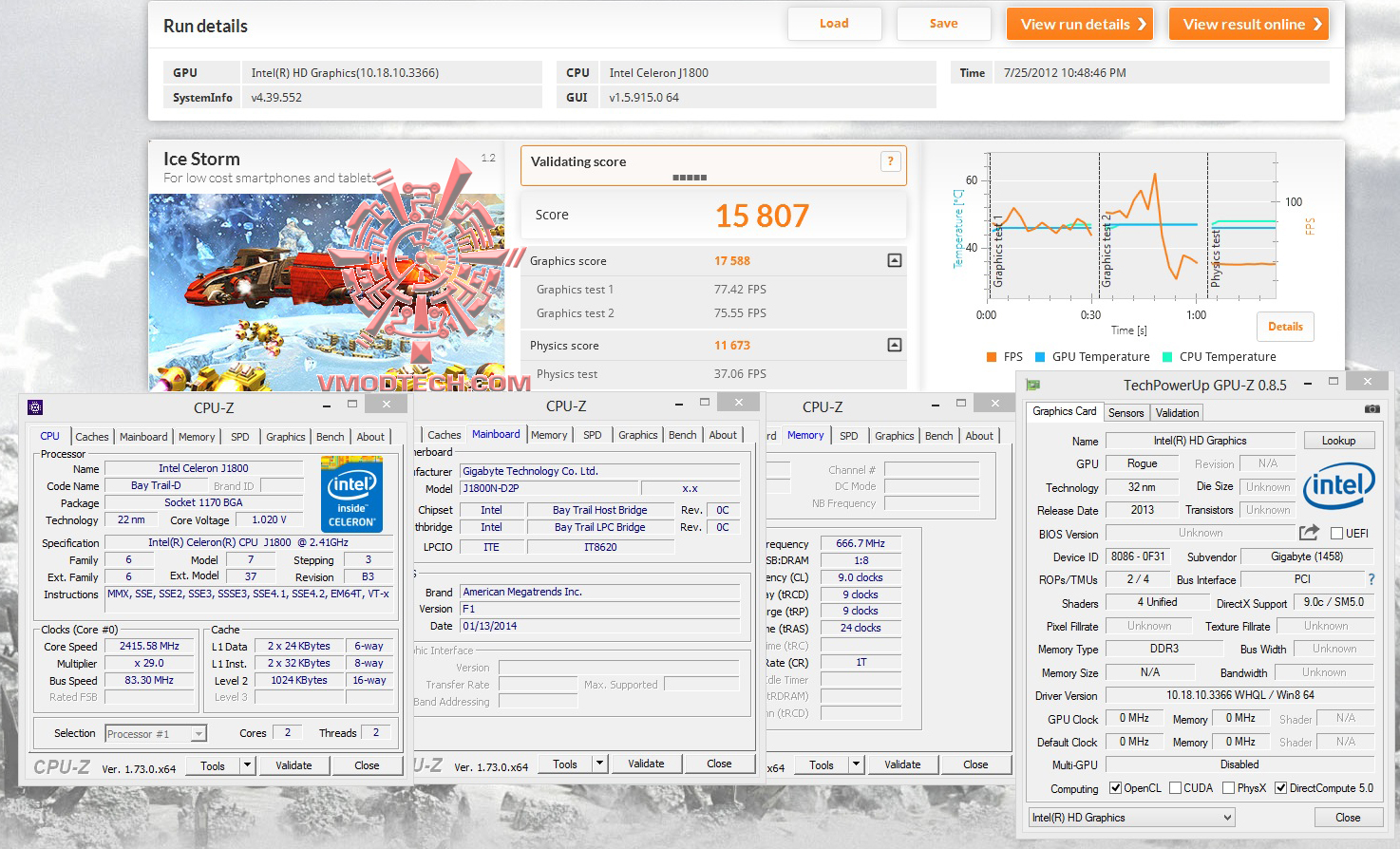Open the SPD tab in CPU-Z Memory window

tap(848, 436)
